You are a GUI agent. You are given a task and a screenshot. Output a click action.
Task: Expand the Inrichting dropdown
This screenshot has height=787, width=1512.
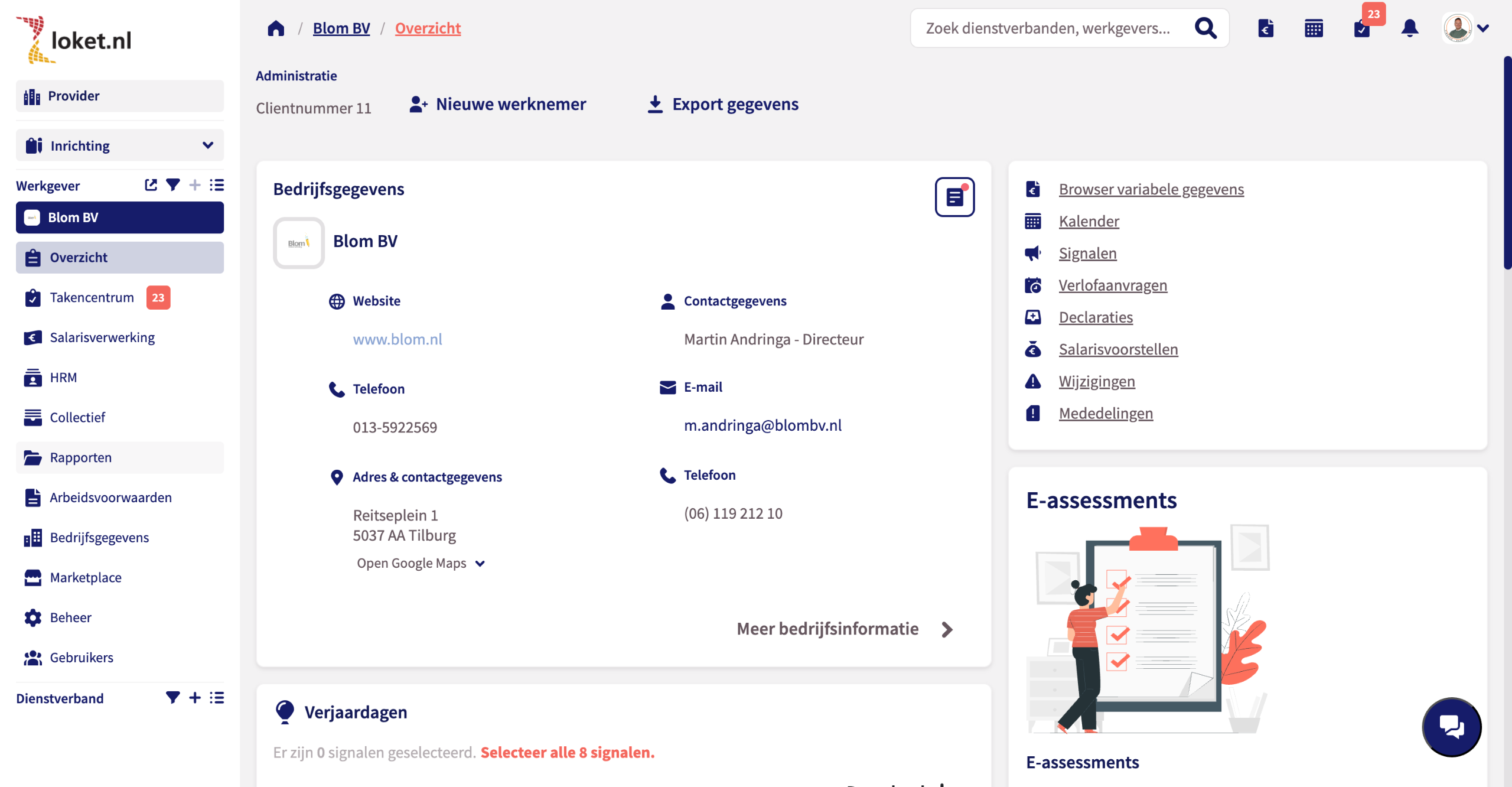(x=207, y=145)
